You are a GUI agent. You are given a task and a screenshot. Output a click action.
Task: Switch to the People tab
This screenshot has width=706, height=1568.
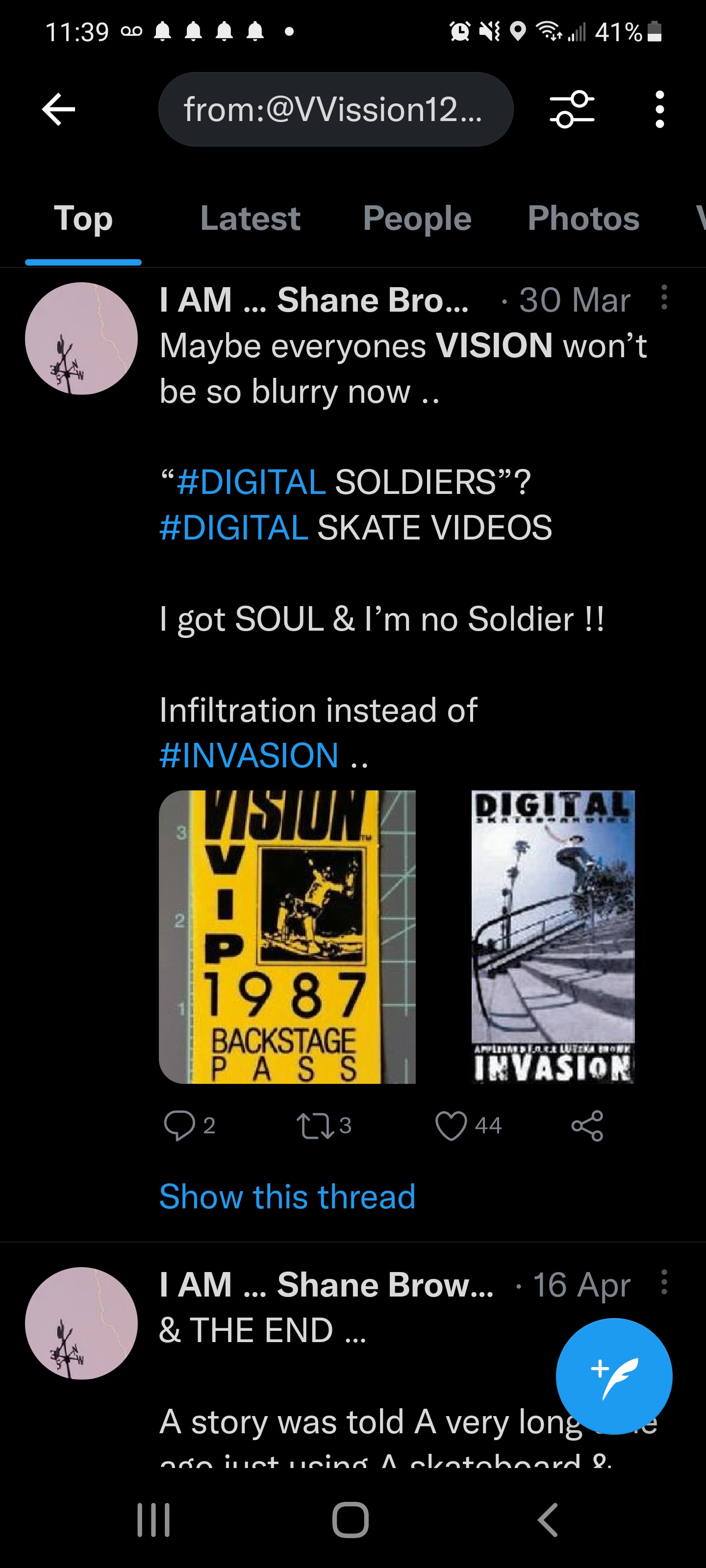[x=417, y=219]
